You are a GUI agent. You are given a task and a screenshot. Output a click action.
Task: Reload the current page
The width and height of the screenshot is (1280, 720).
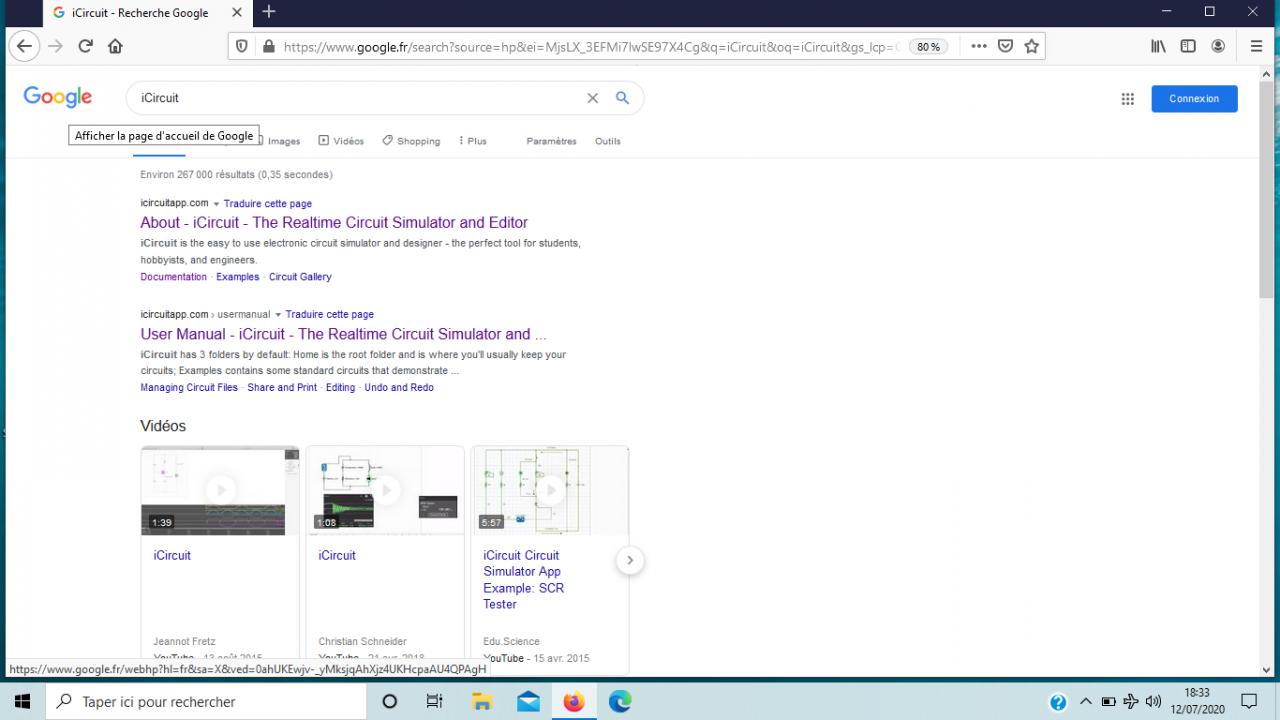(x=85, y=46)
